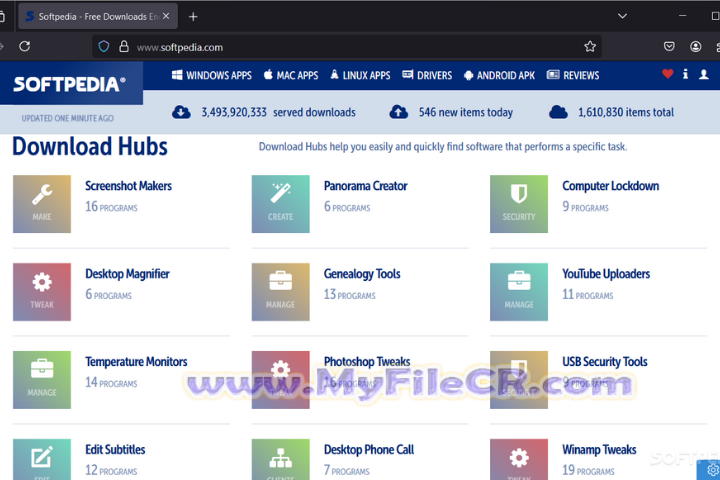Open the Winamp Tweaks hub link
This screenshot has width=720, height=480.
(599, 450)
